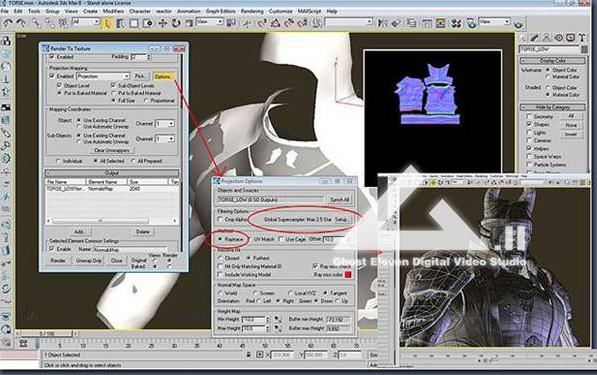Choose the highlighted Select Object tool

pos(107,24)
